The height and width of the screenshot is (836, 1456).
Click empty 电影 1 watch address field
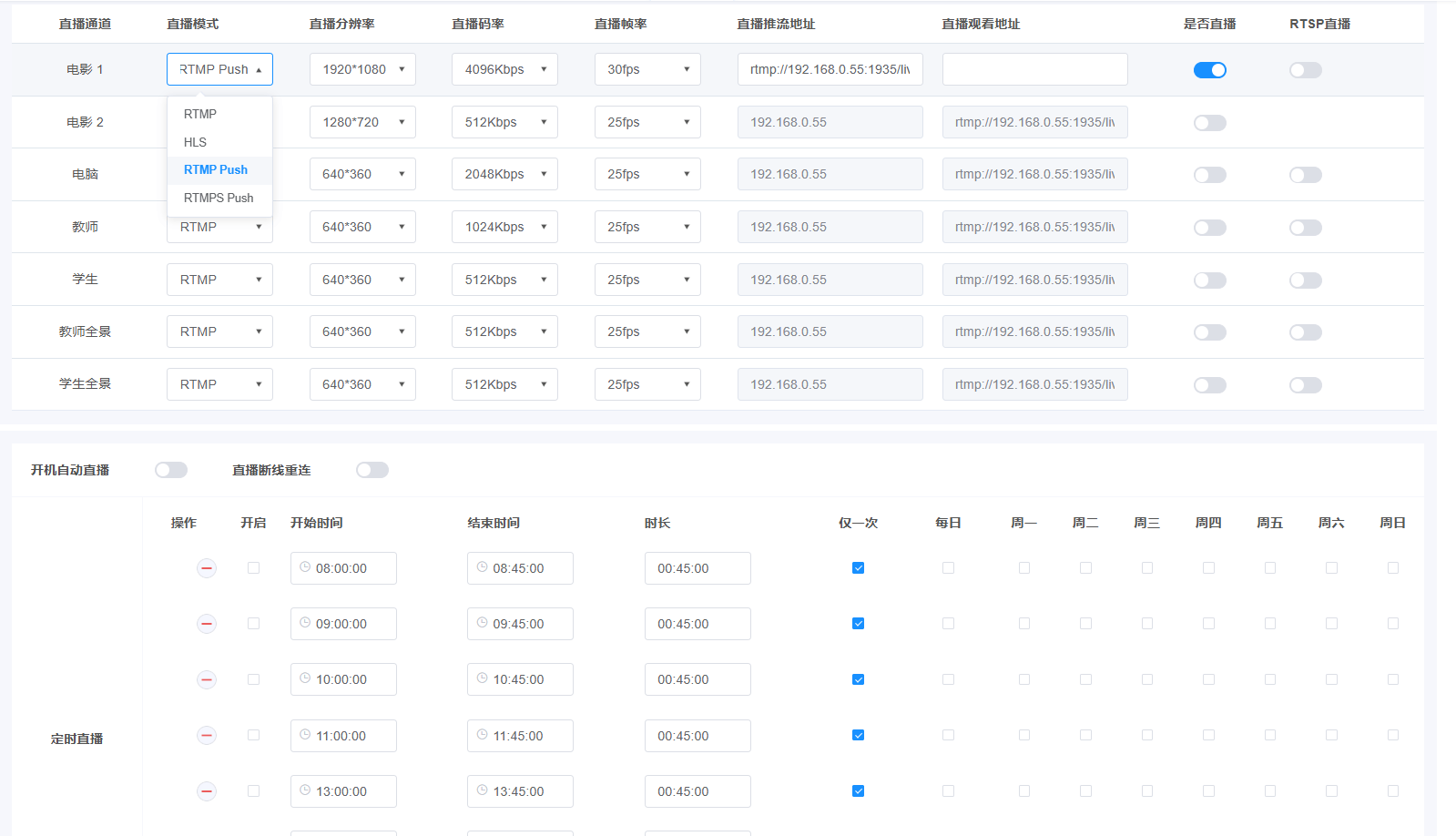1034,69
